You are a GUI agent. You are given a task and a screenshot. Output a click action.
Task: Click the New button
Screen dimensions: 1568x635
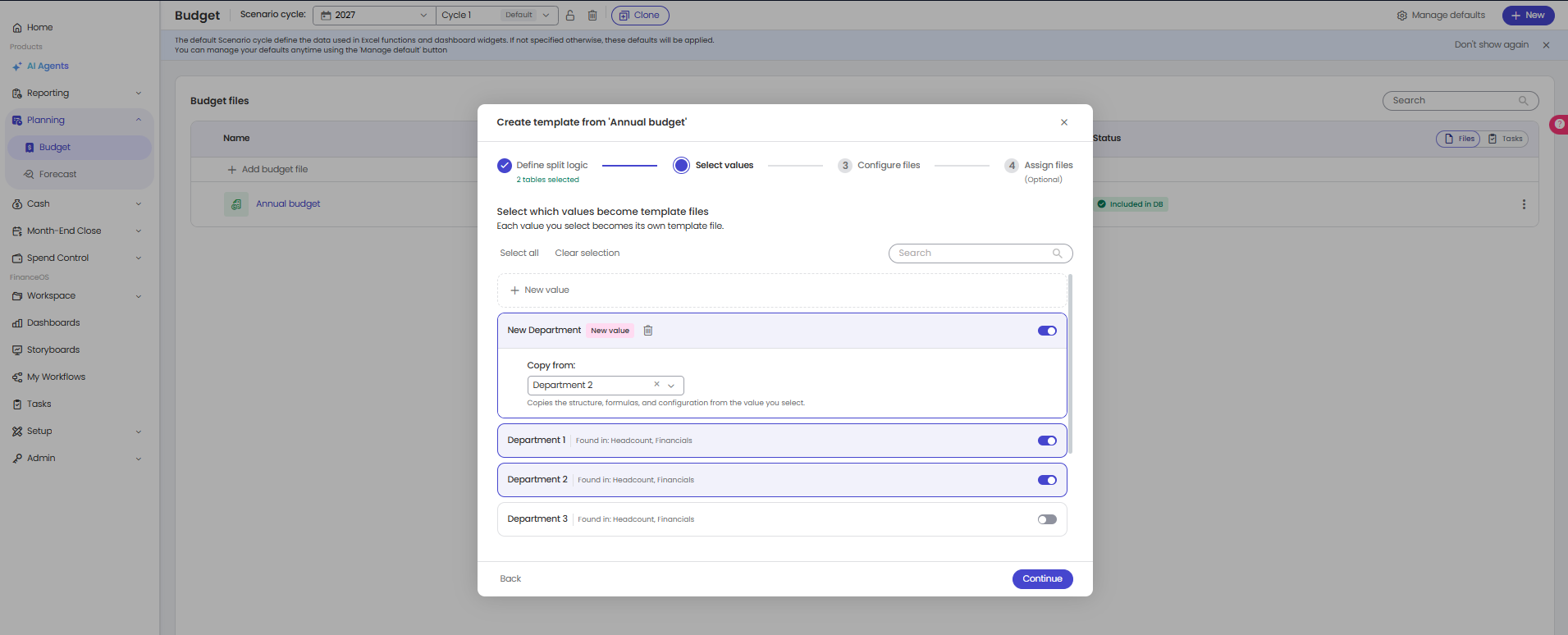1528,16
